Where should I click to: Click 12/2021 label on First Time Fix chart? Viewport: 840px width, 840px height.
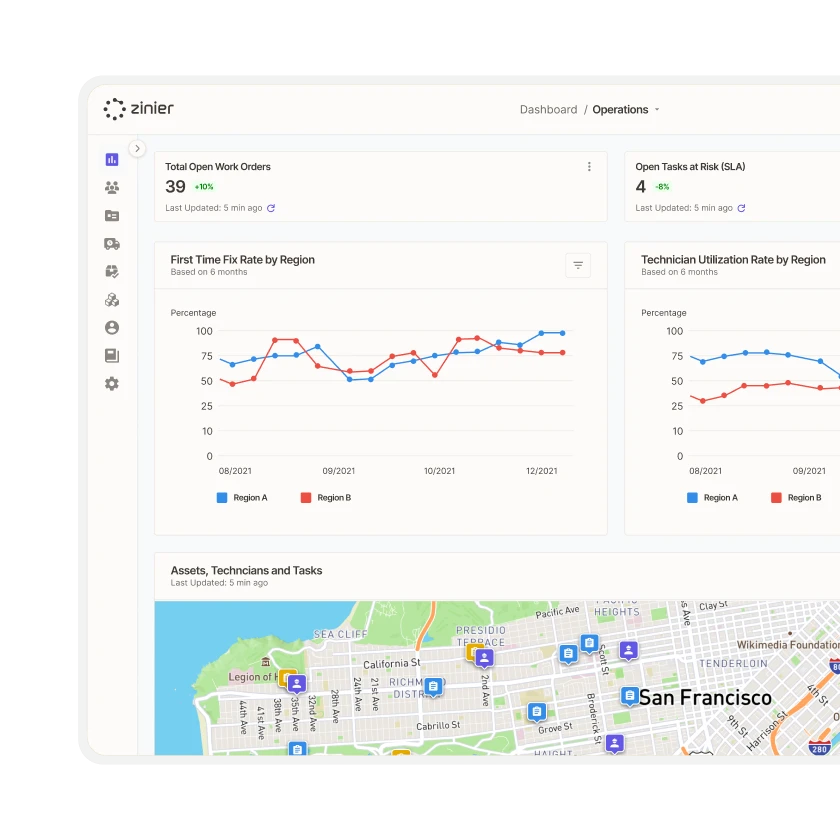pyautogui.click(x=542, y=471)
